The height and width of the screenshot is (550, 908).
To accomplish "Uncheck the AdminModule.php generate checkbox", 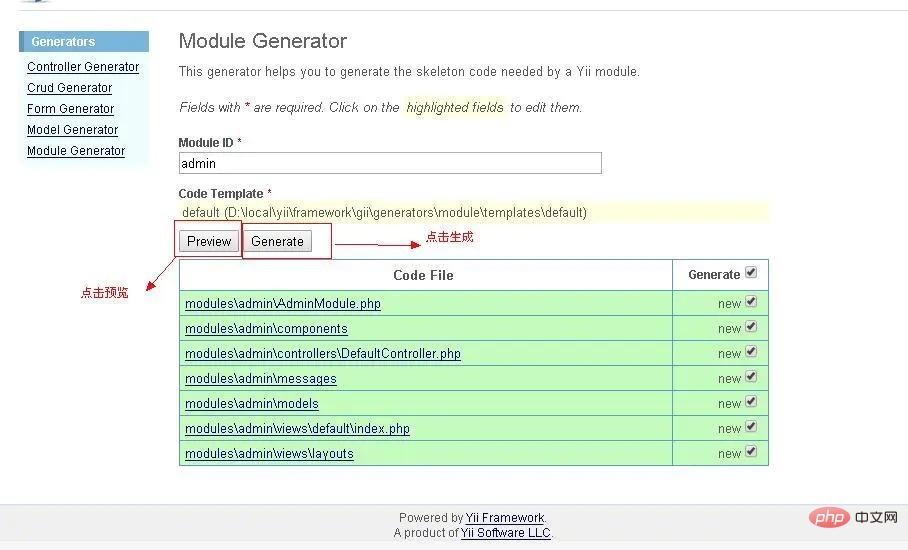I will pyautogui.click(x=751, y=302).
